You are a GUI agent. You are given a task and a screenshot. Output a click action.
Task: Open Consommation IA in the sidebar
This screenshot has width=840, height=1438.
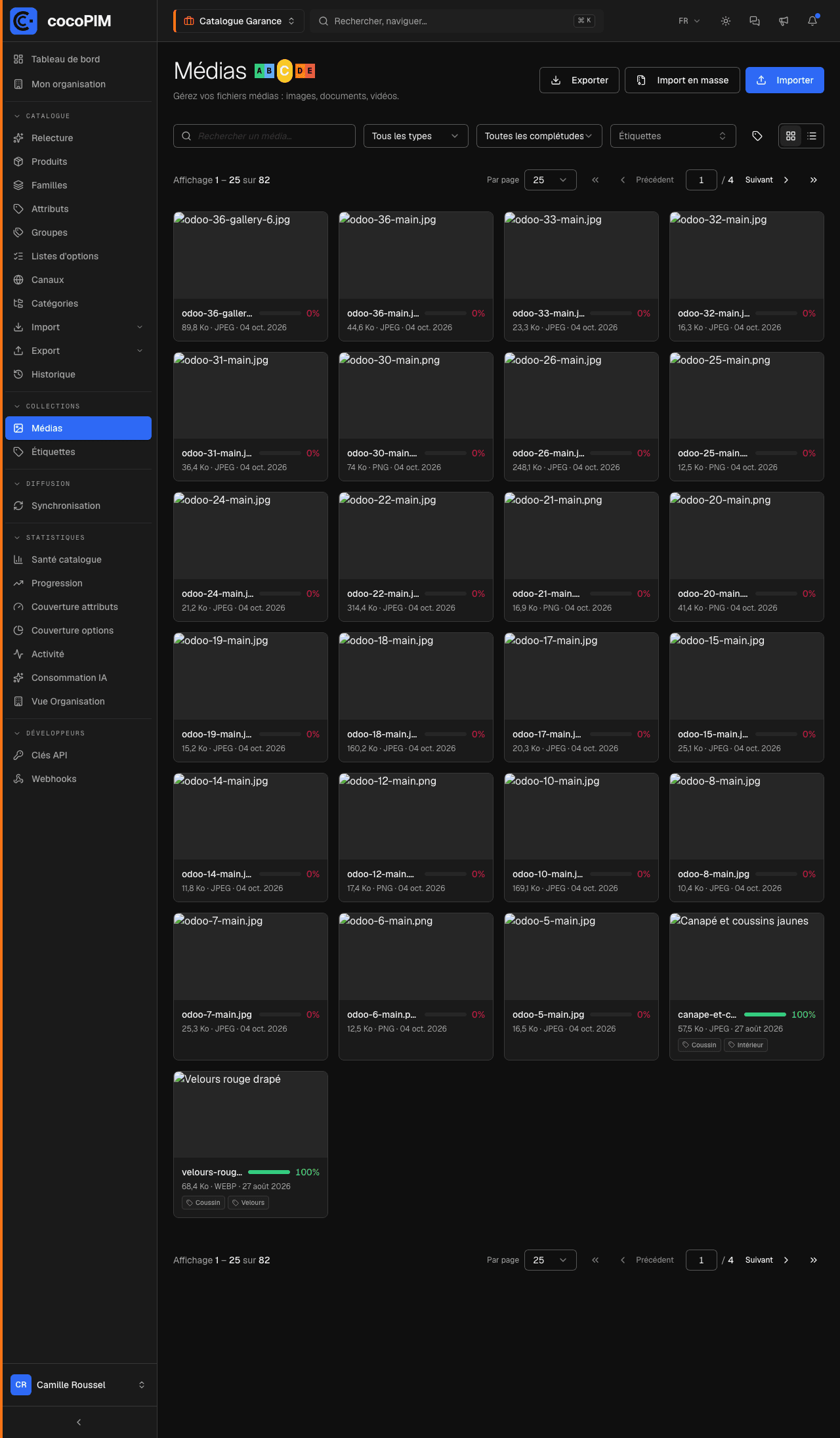click(x=78, y=678)
